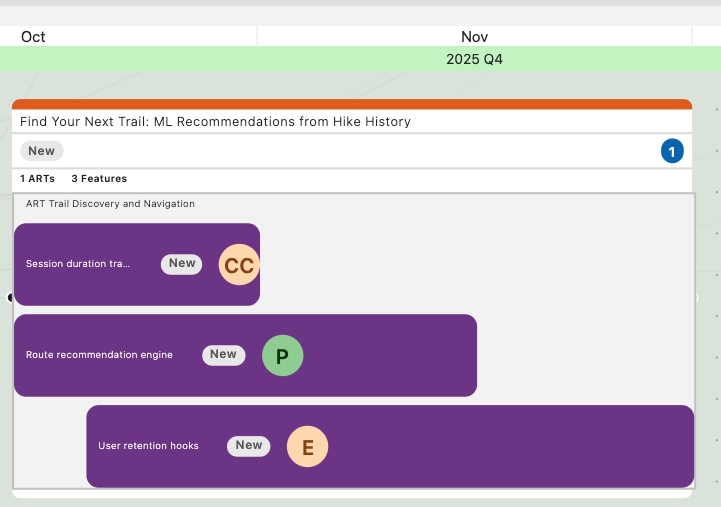This screenshot has height=507, width=721.
Task: Click the E assignee avatar
Action: (x=308, y=447)
